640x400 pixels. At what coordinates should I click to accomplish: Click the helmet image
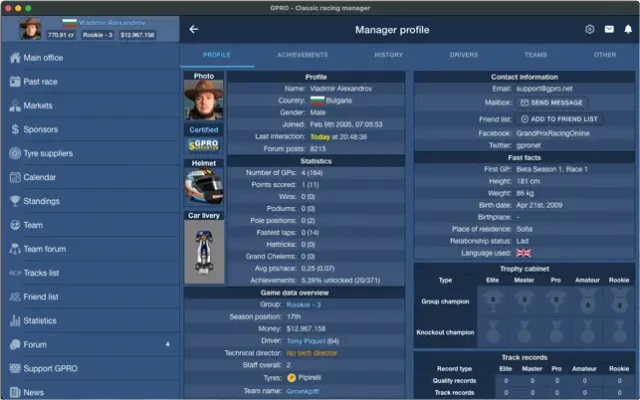tap(204, 187)
